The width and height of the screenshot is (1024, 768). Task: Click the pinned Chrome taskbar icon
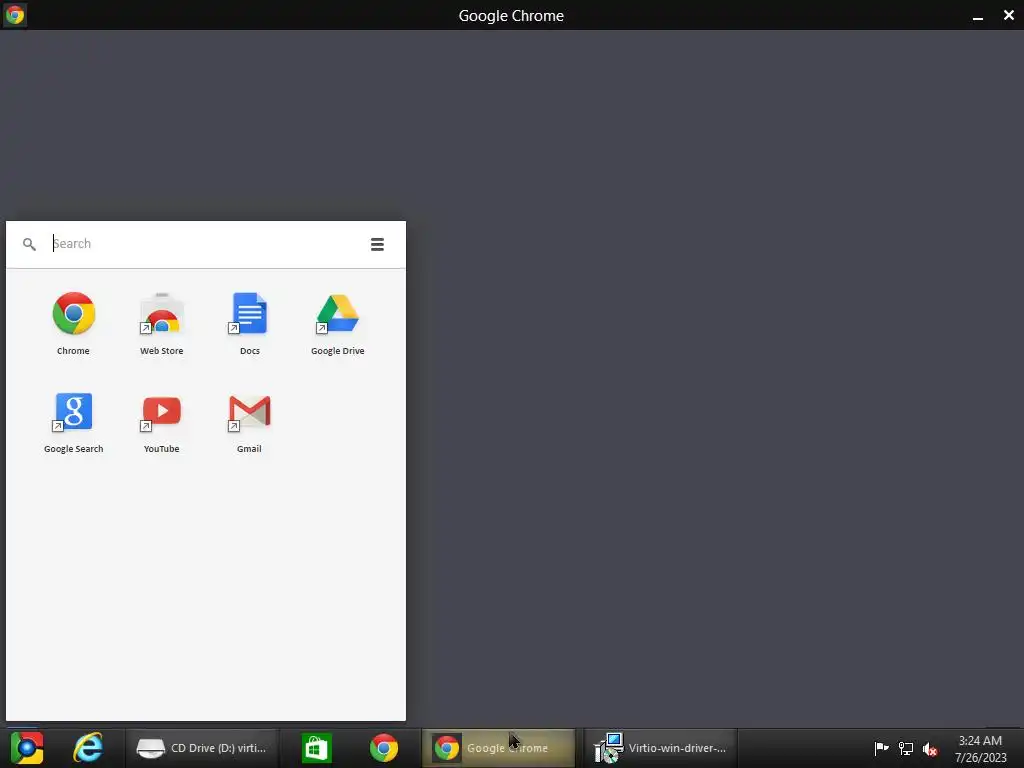[x=383, y=748]
